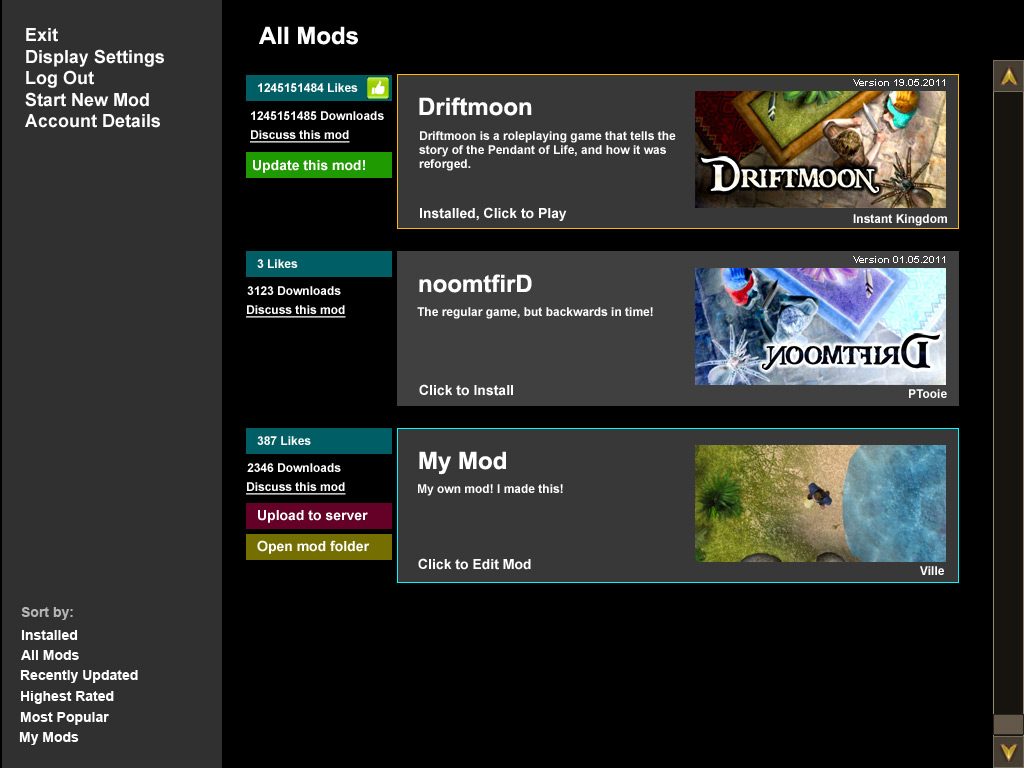The height and width of the screenshot is (768, 1024).
Task: Open Discuss this mod link for Driftmoon
Action: click(299, 135)
